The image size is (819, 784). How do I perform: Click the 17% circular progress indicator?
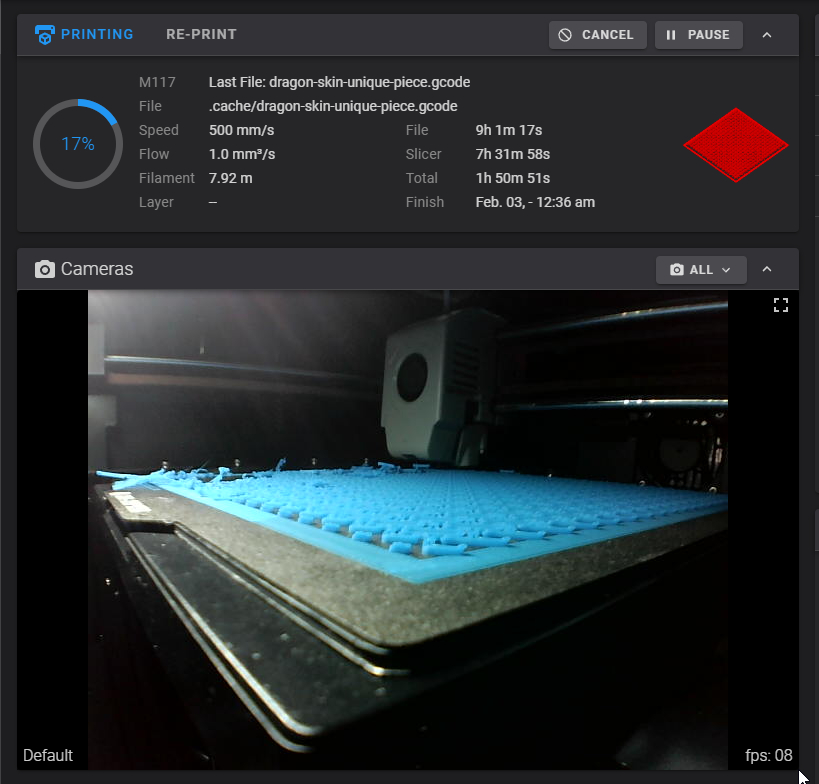(x=78, y=144)
